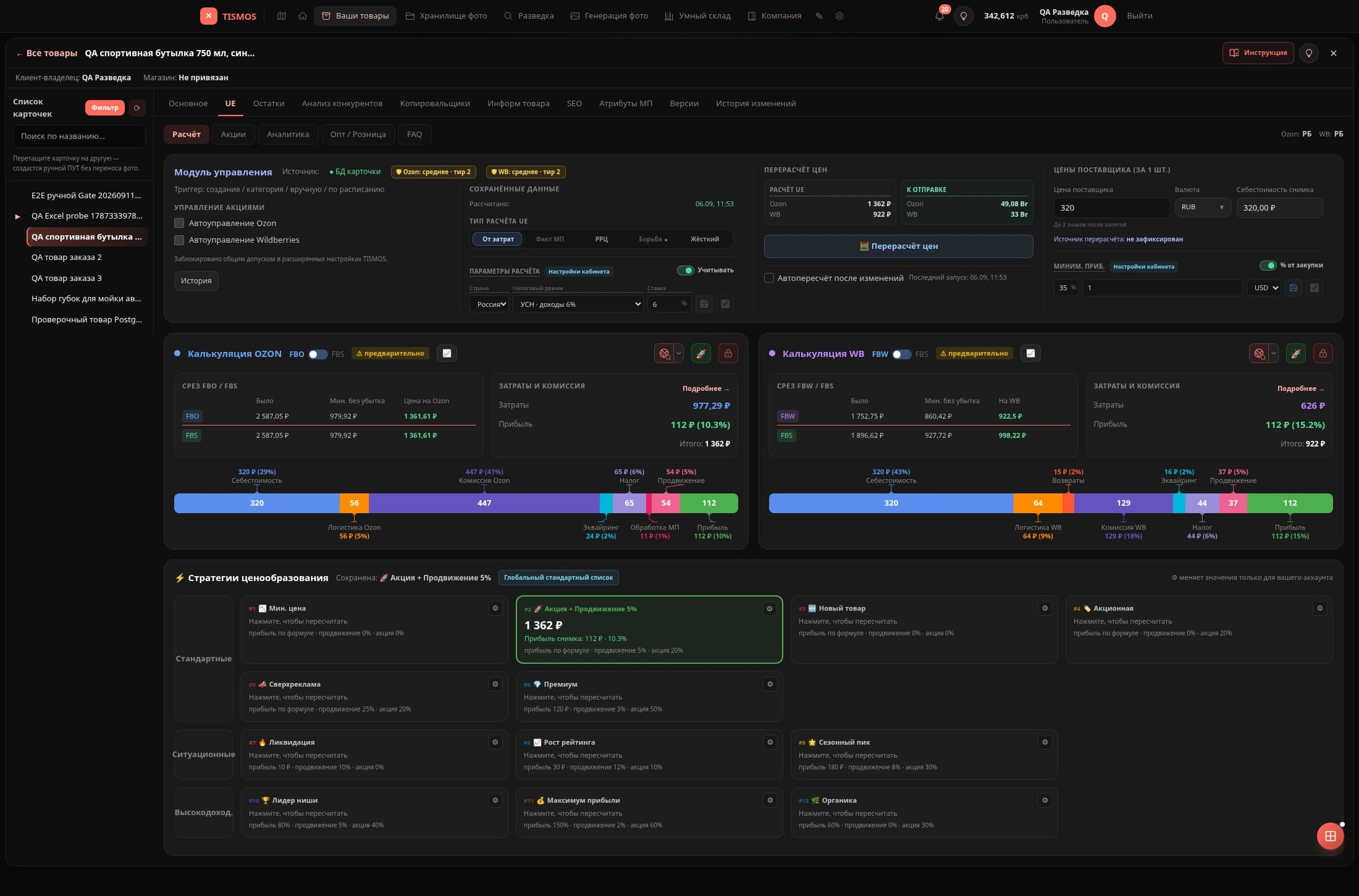Image resolution: width=1359 pixels, height=896 pixels.
Task: Toggle the % от закупки switch
Action: 1268,266
